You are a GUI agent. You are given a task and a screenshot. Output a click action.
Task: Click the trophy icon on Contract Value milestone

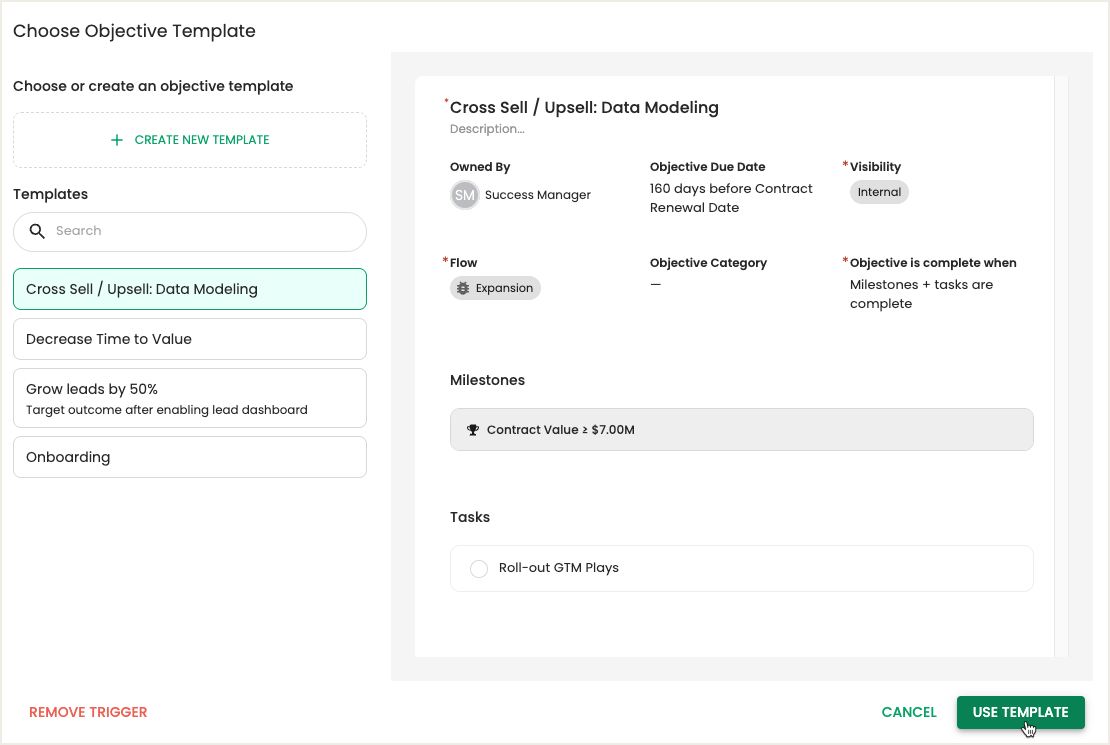473,430
